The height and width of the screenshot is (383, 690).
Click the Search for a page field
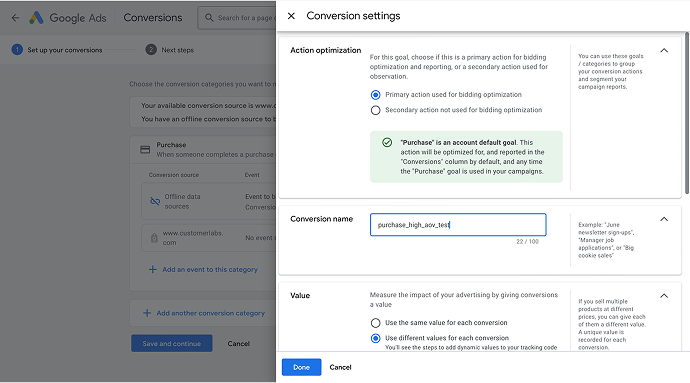pyautogui.click(x=238, y=18)
